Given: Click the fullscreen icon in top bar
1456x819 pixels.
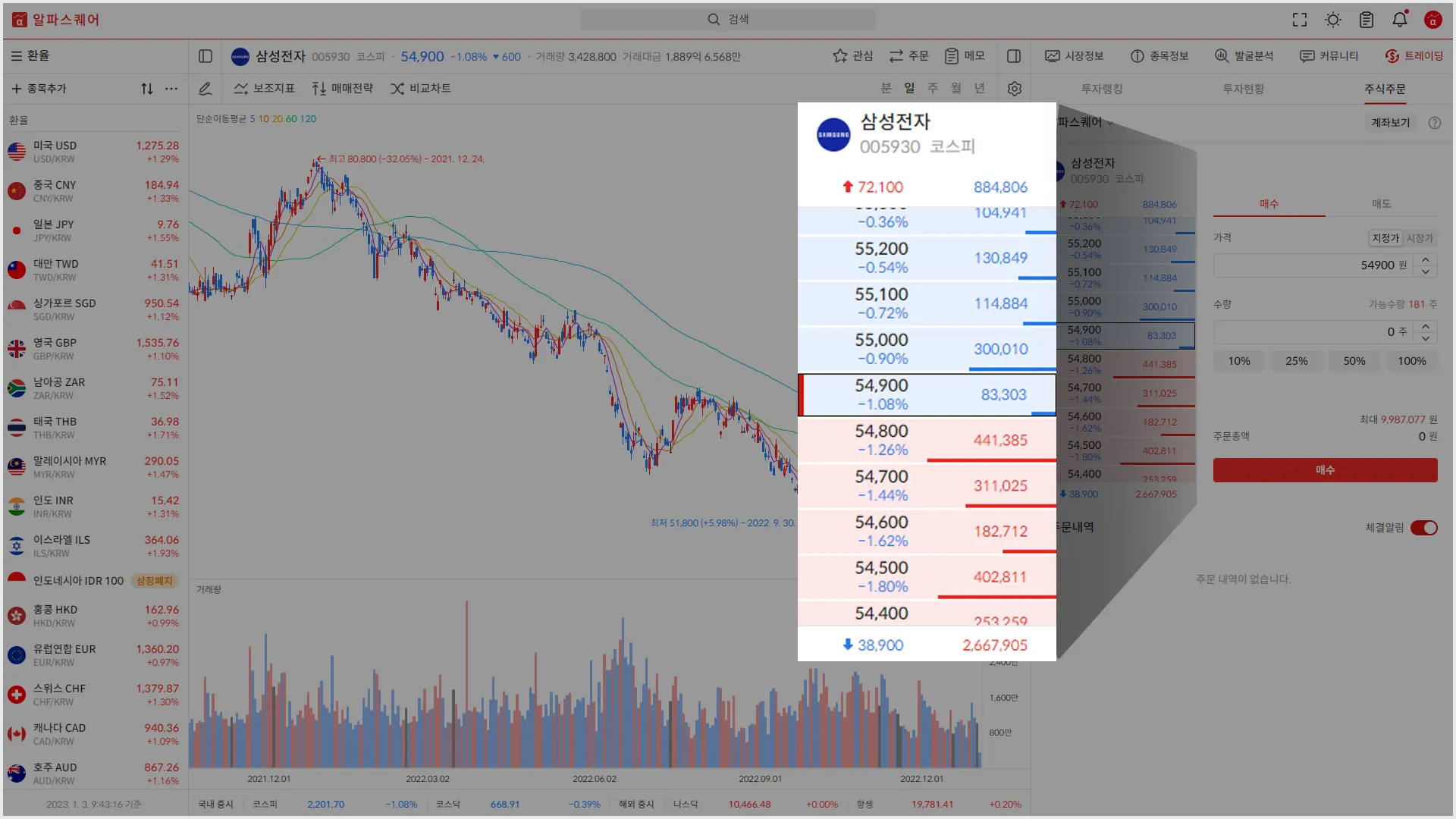Looking at the screenshot, I should 1300,20.
